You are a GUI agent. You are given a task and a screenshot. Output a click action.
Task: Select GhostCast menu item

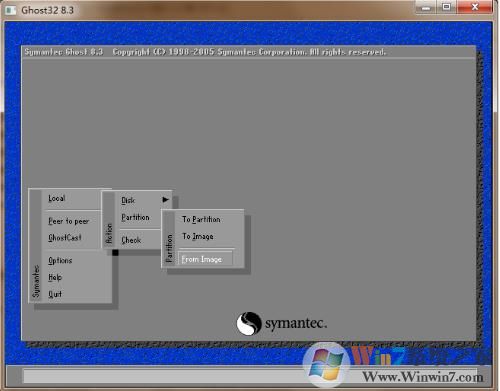[65, 238]
